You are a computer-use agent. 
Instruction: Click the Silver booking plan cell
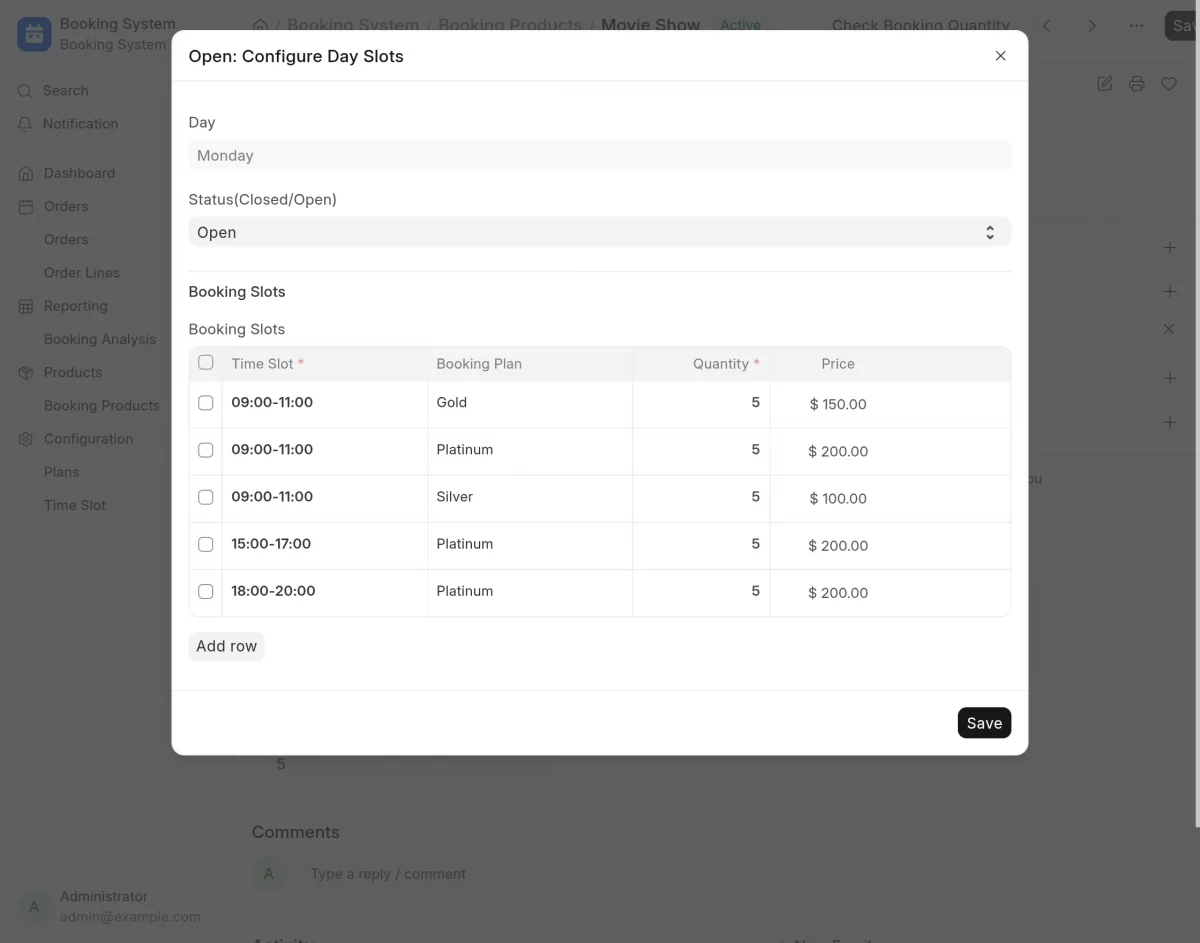(530, 497)
